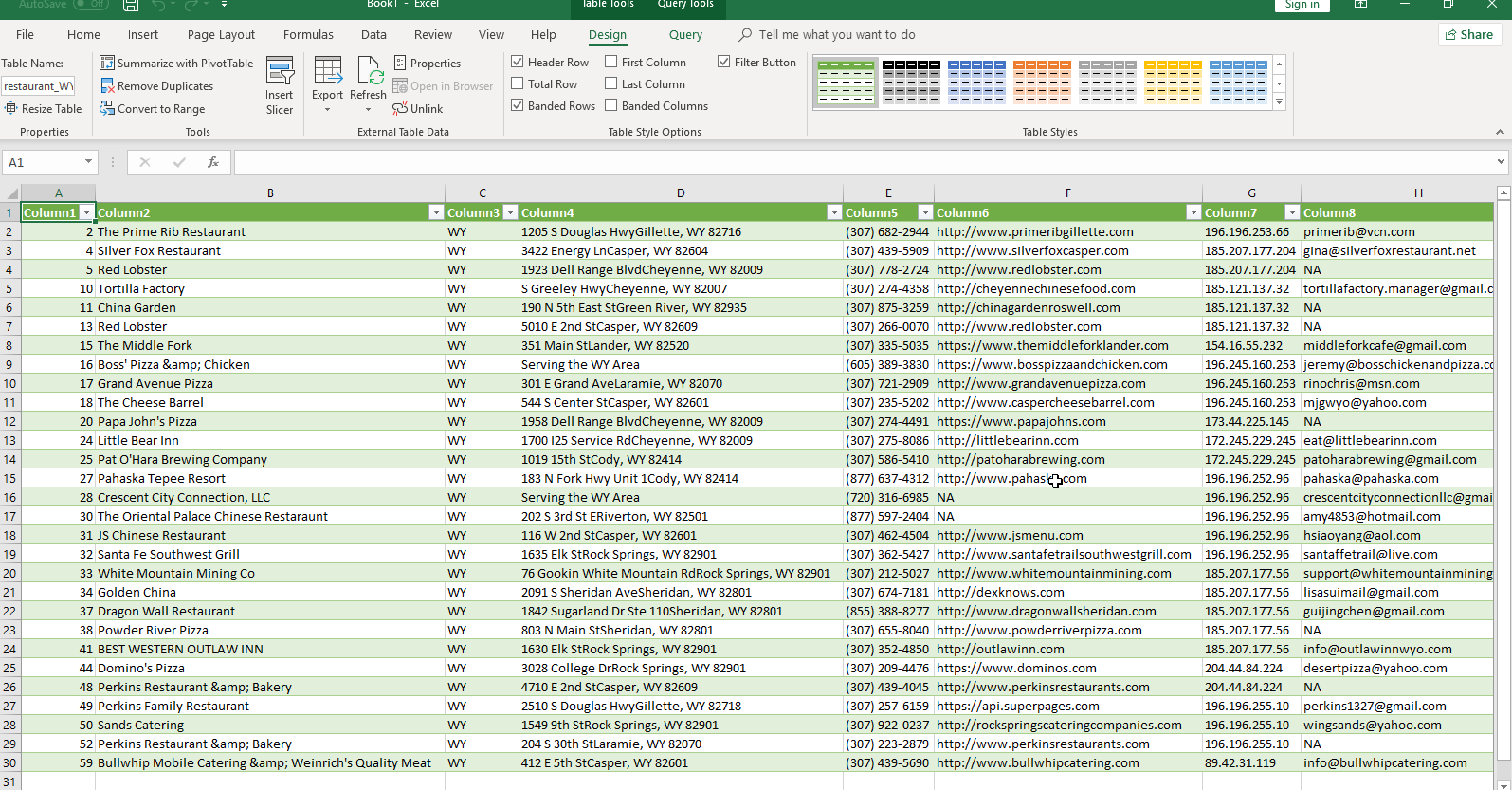The height and width of the screenshot is (790, 1512).
Task: Click the Summarize with PivotTable icon
Action: click(x=107, y=63)
